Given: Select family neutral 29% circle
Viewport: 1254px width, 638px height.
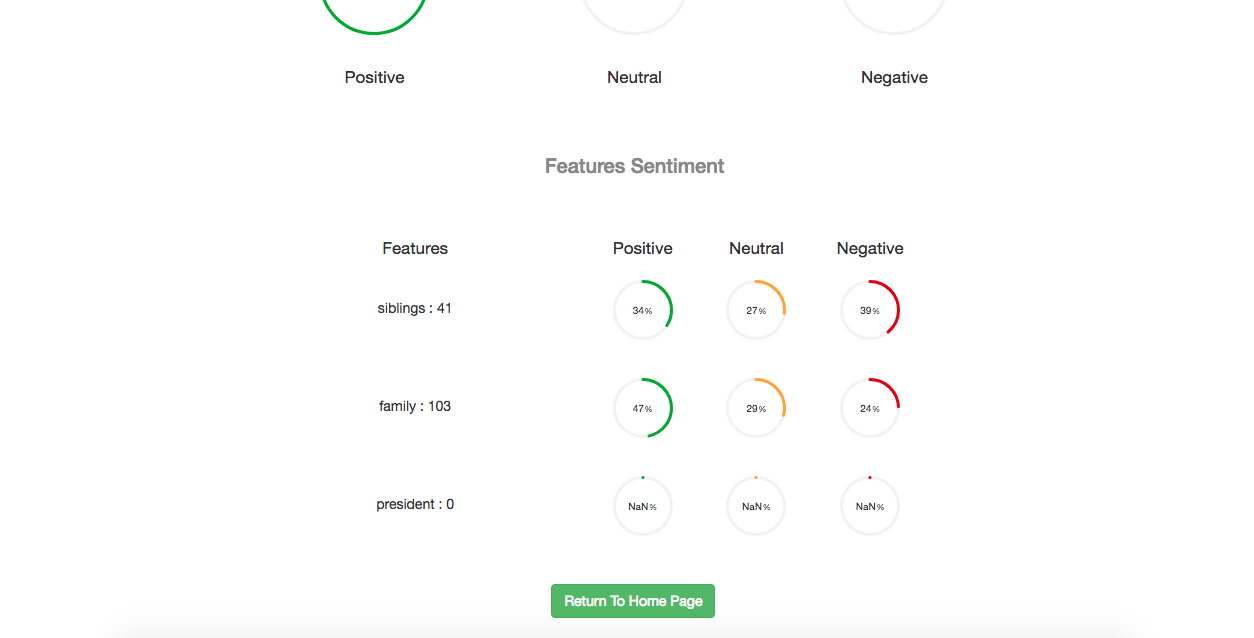Looking at the screenshot, I should pos(756,408).
